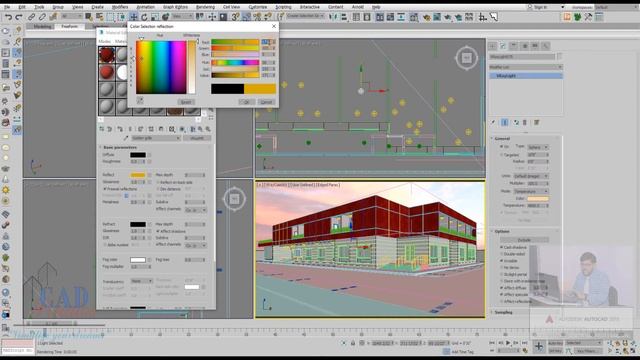The width and height of the screenshot is (640, 360).
Task: Toggle Invisible checkbox in Options
Action: pyautogui.click(x=502, y=261)
